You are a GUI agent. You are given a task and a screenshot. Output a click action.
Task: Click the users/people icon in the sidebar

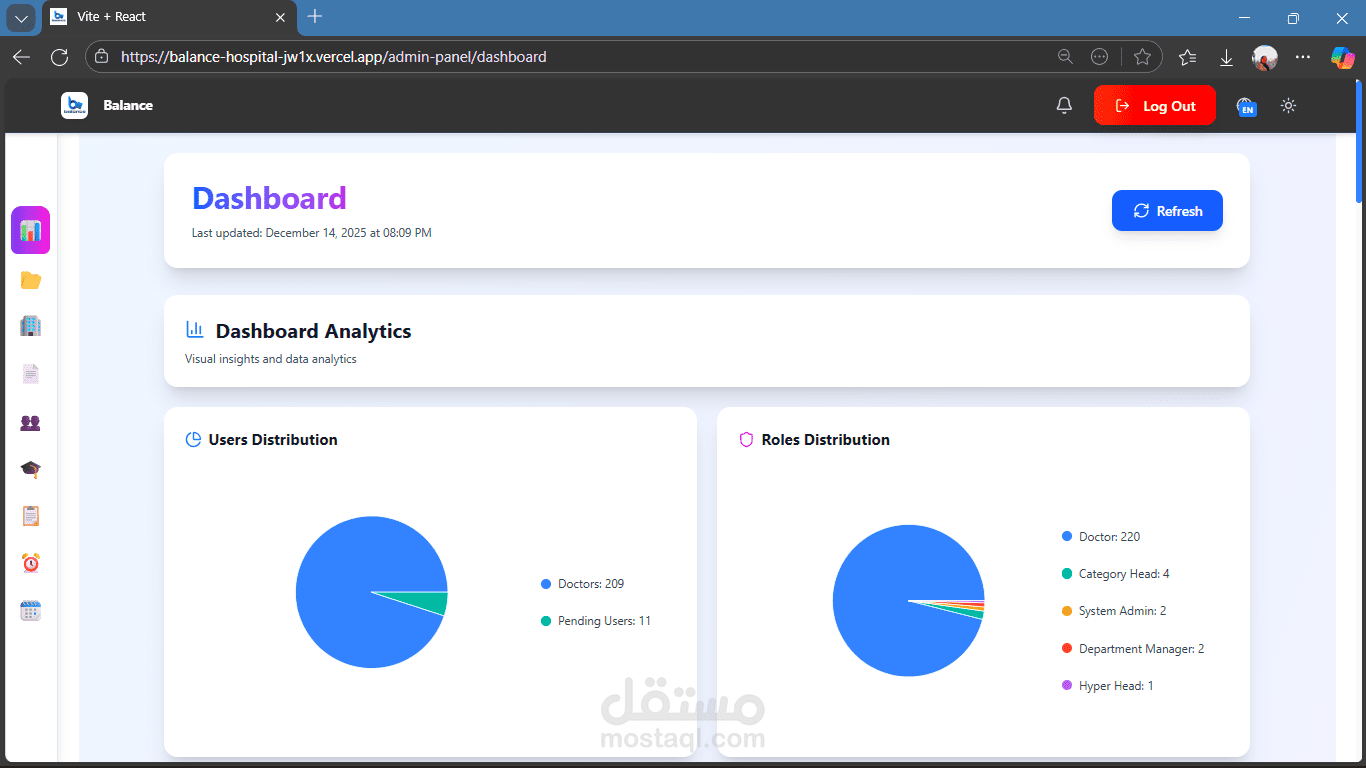click(30, 422)
